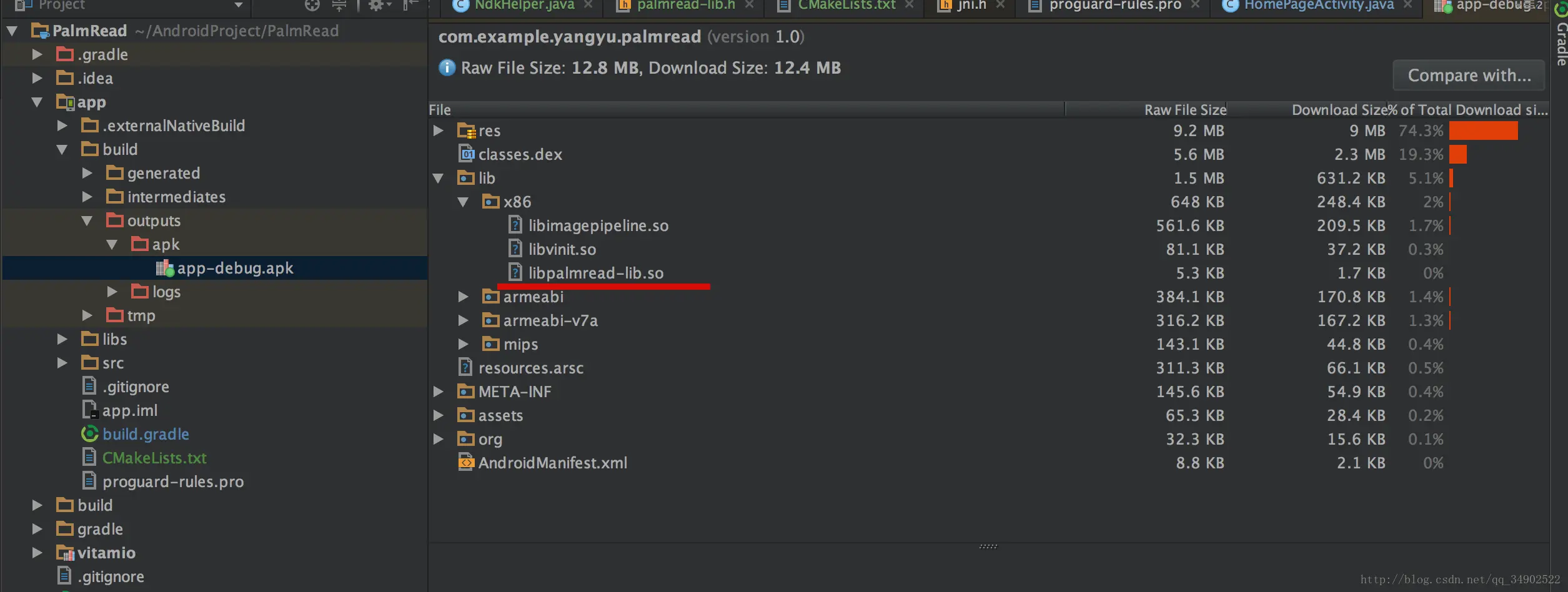Screen dimensions: 1568x592
Task: Collapse the x86 folder
Action: click(x=464, y=202)
